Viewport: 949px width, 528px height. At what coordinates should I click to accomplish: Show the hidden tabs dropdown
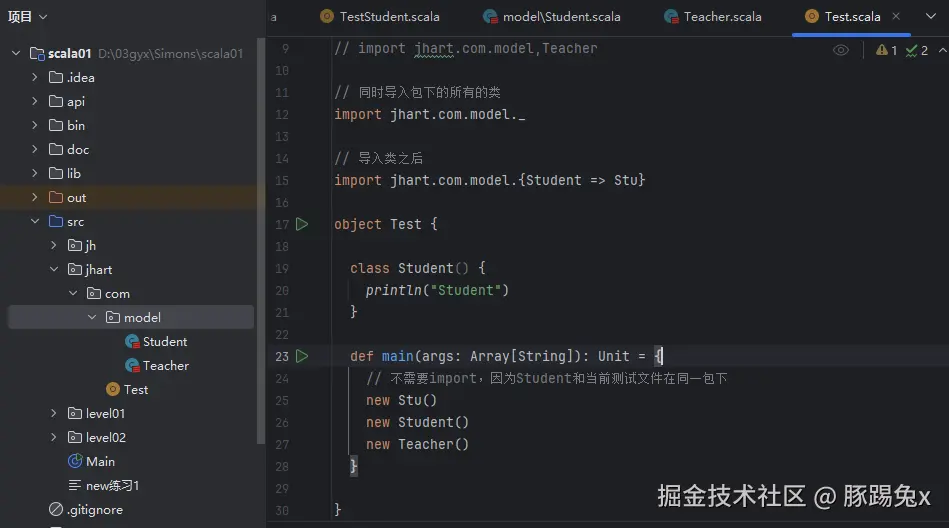point(931,16)
